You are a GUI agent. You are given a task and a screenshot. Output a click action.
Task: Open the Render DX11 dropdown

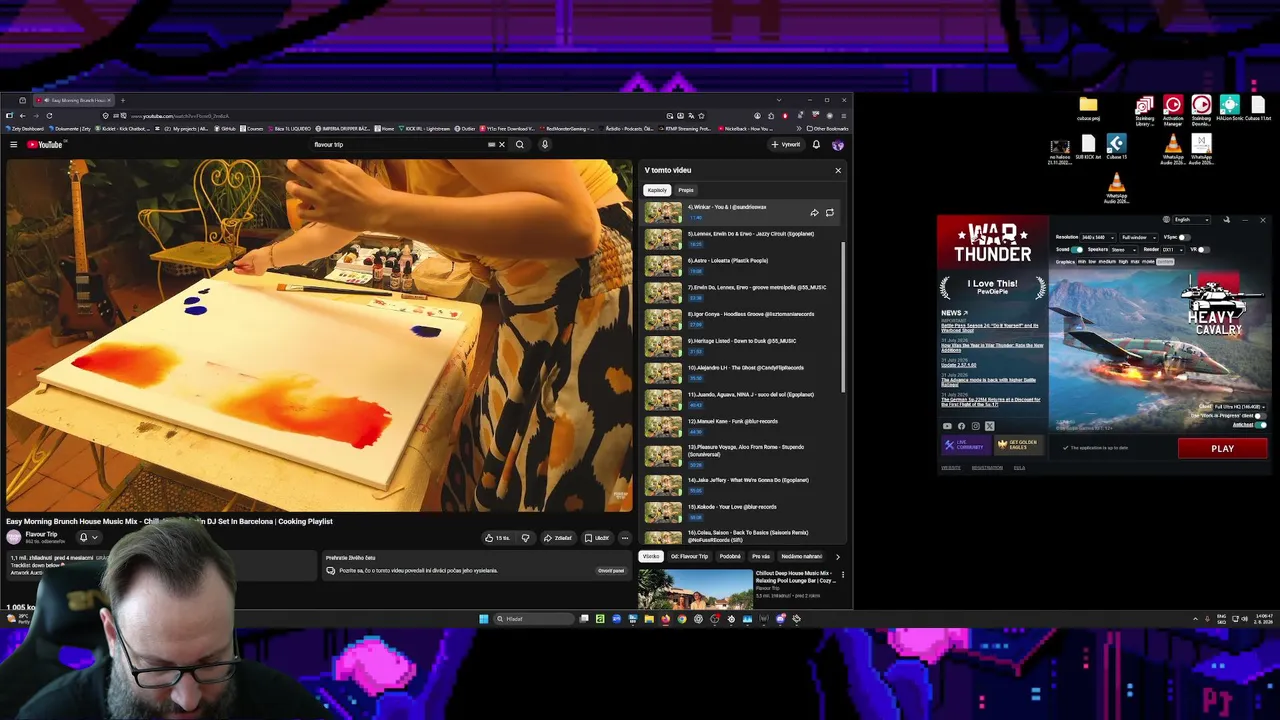coord(1172,250)
